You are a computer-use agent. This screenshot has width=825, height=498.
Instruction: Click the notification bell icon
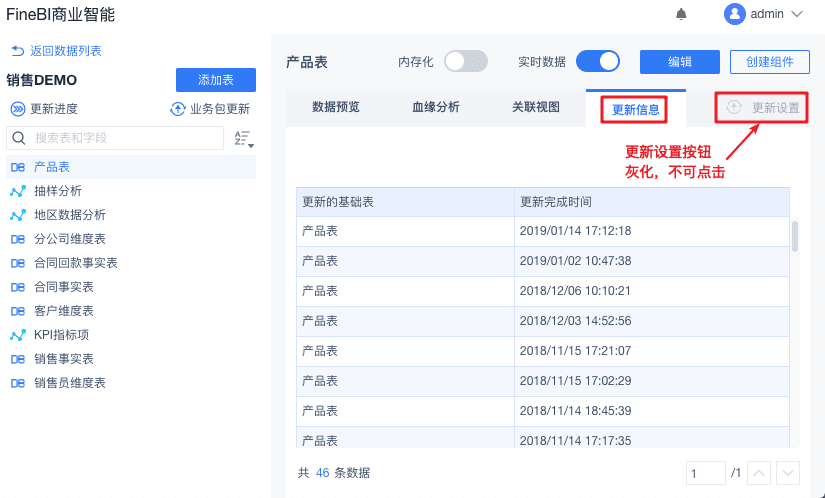point(682,14)
